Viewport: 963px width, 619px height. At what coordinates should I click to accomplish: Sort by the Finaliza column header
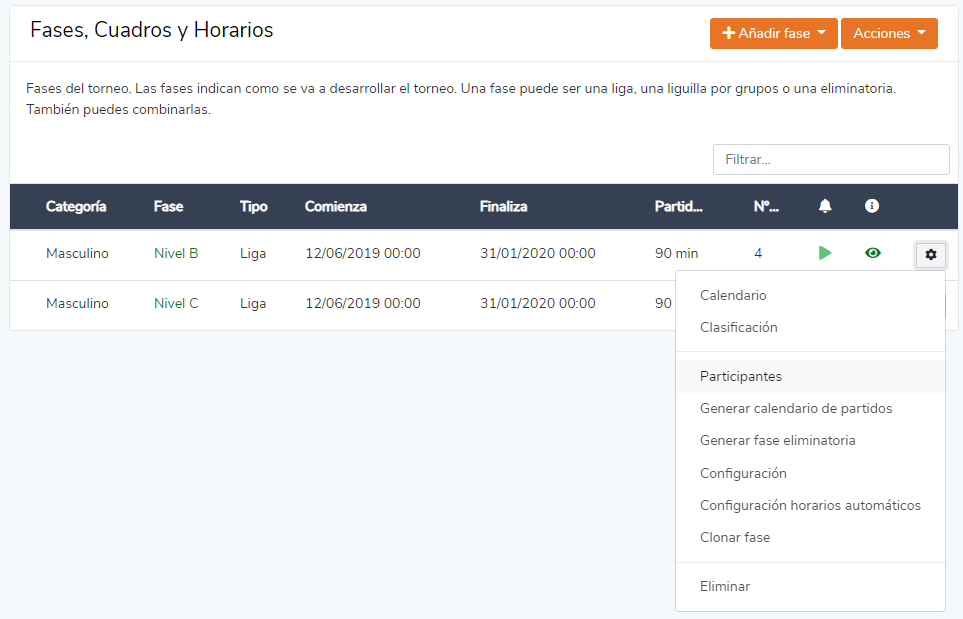point(504,206)
